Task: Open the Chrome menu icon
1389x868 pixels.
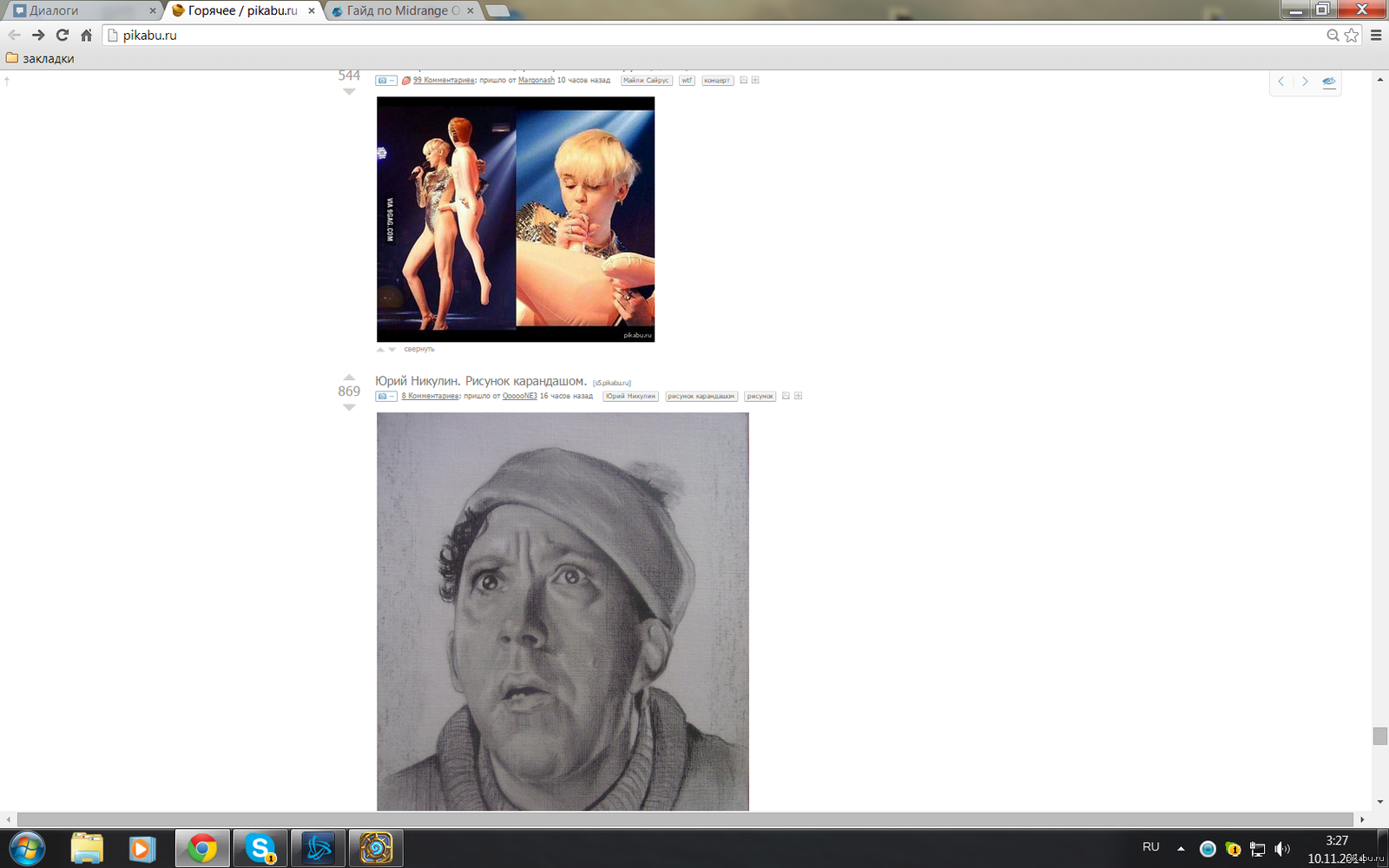Action: (1376, 36)
